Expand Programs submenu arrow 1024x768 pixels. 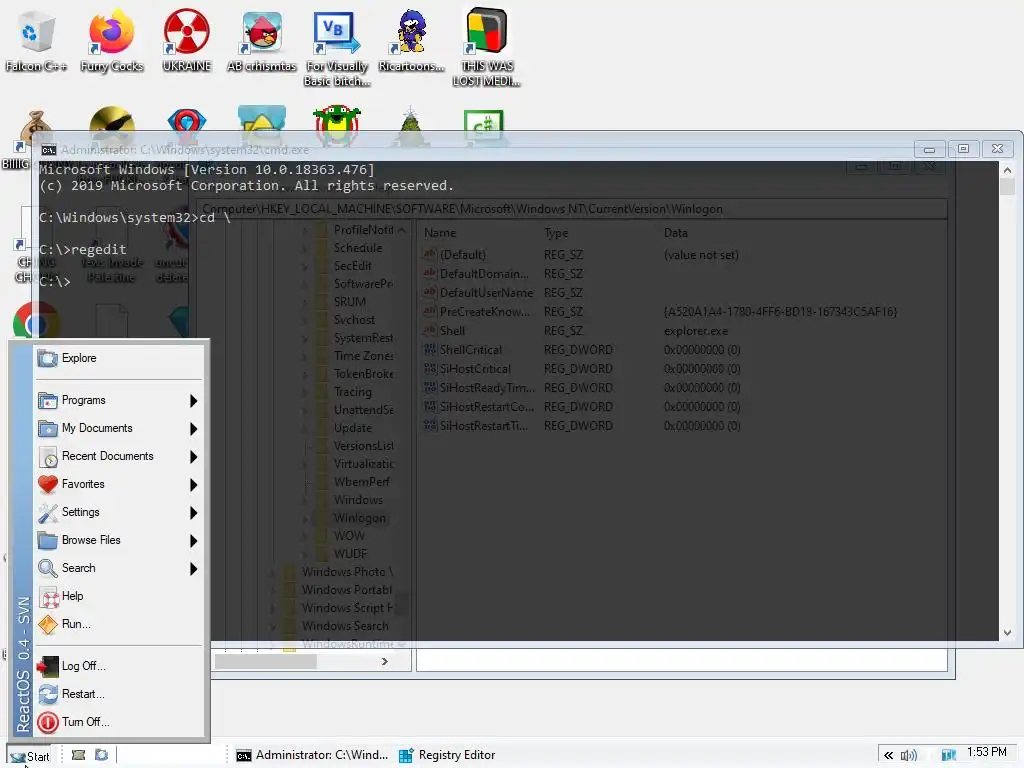tap(193, 400)
